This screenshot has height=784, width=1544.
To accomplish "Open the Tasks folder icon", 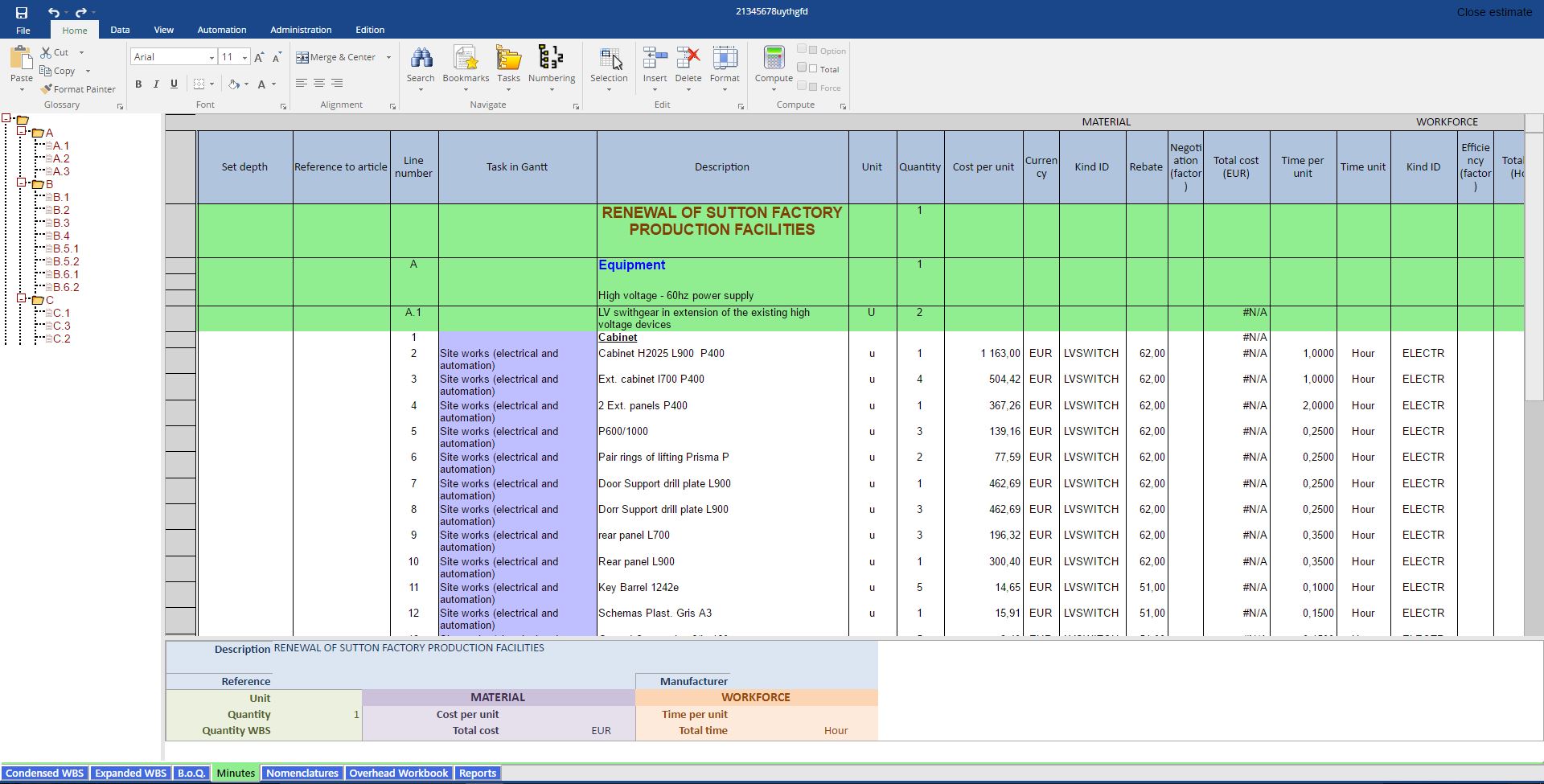I will 508,59.
